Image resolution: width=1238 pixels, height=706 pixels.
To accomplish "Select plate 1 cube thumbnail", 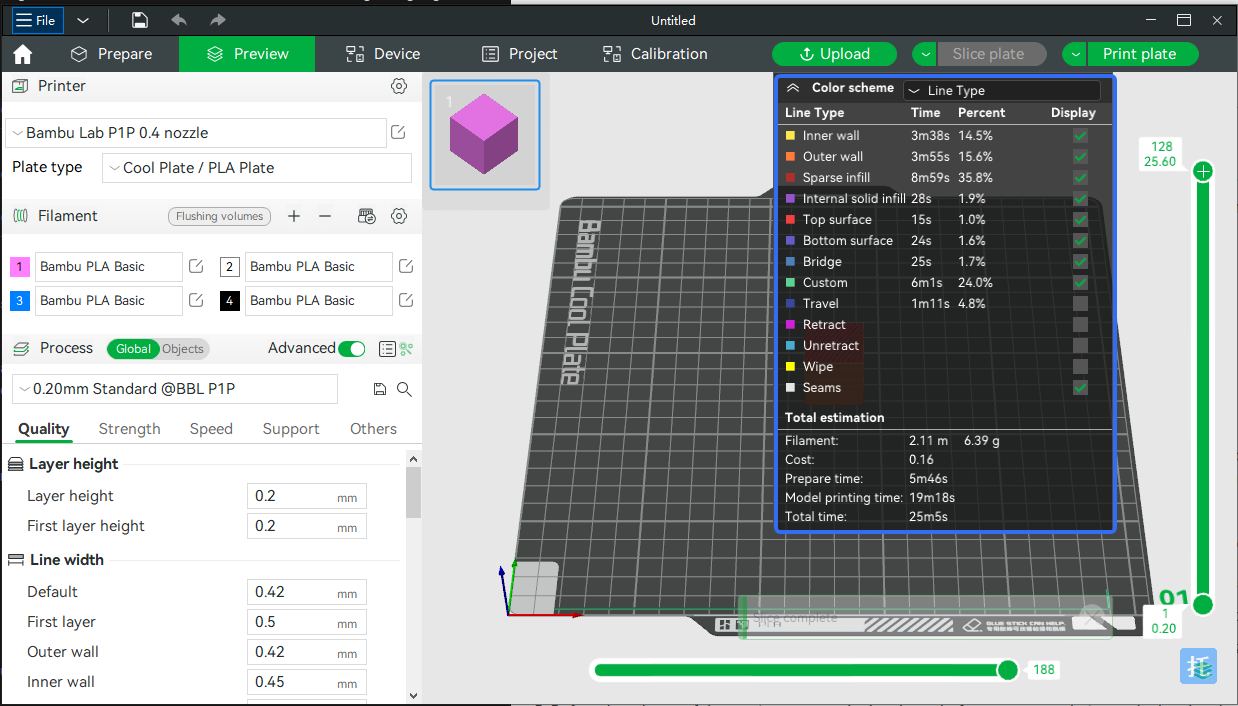I will (x=485, y=135).
